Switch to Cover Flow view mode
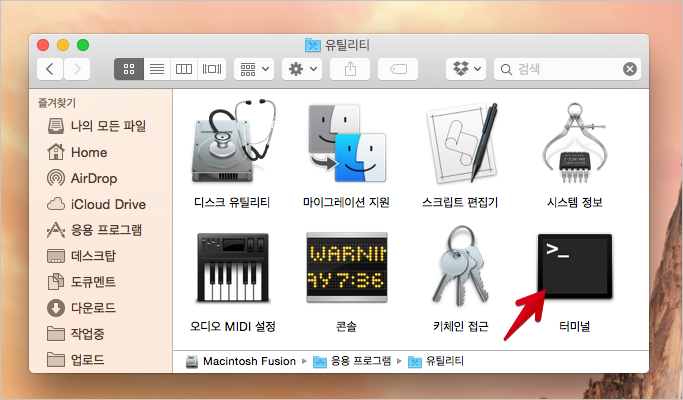 pos(212,69)
